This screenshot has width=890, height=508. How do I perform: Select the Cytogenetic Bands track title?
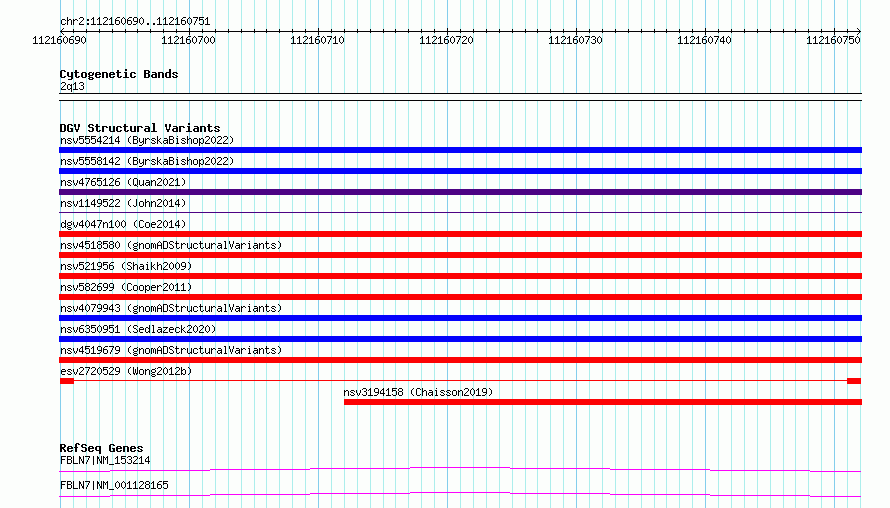pos(119,74)
